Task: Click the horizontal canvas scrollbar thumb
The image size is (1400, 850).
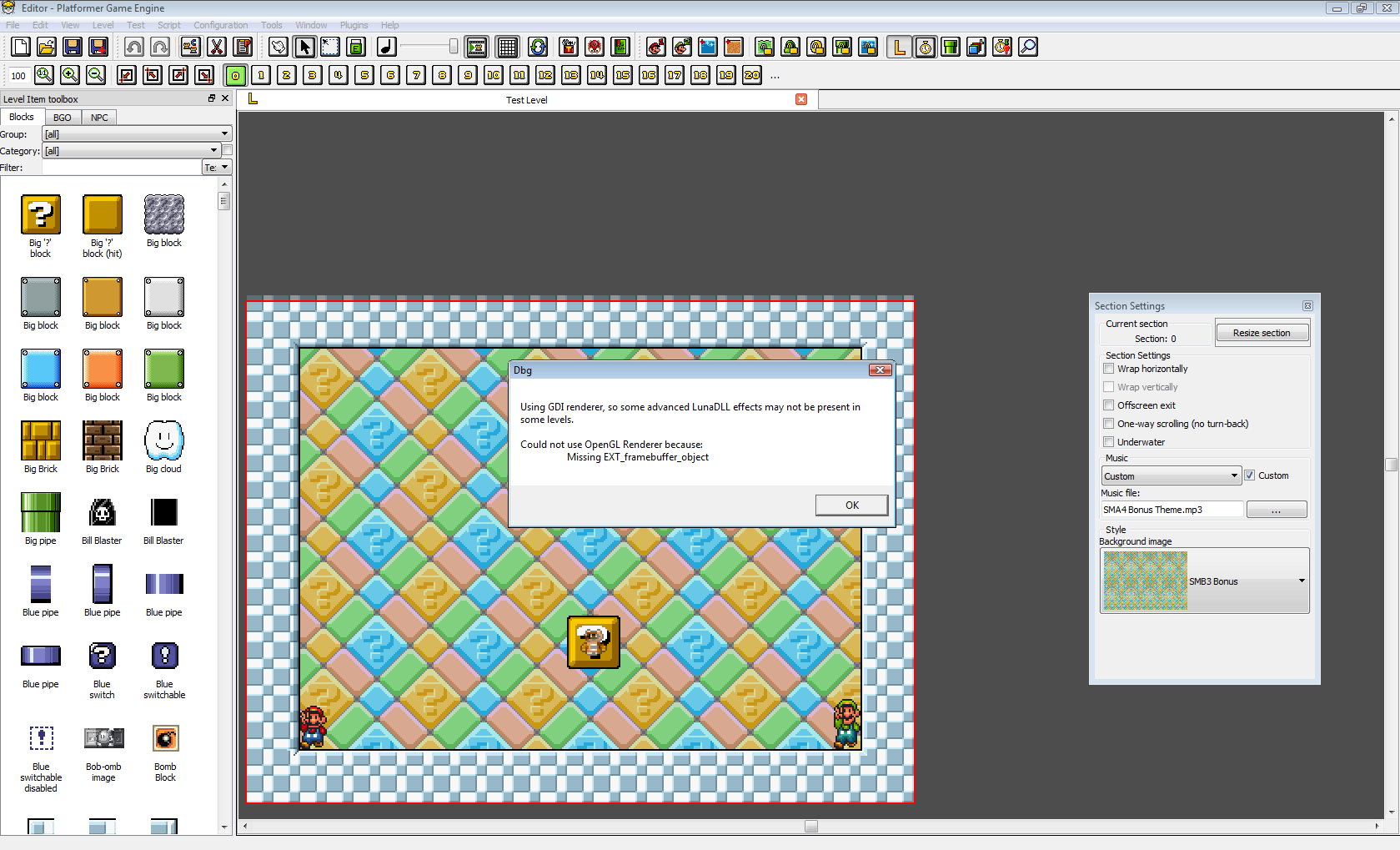Action: 811,826
